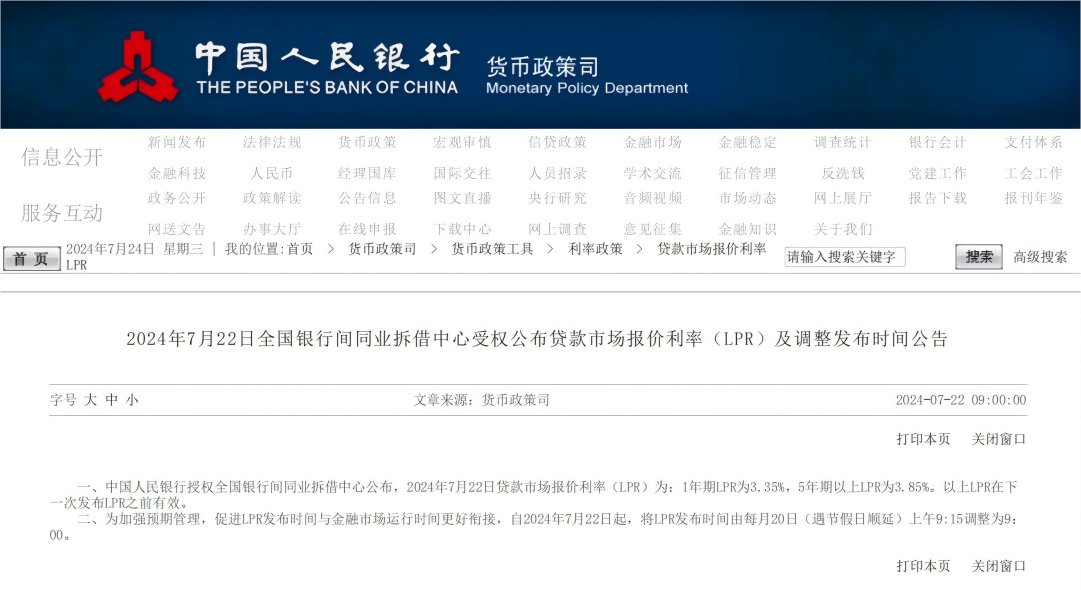The image size is (1081, 590).
Task: Open the 信息公开 section
Action: pyautogui.click(x=62, y=157)
